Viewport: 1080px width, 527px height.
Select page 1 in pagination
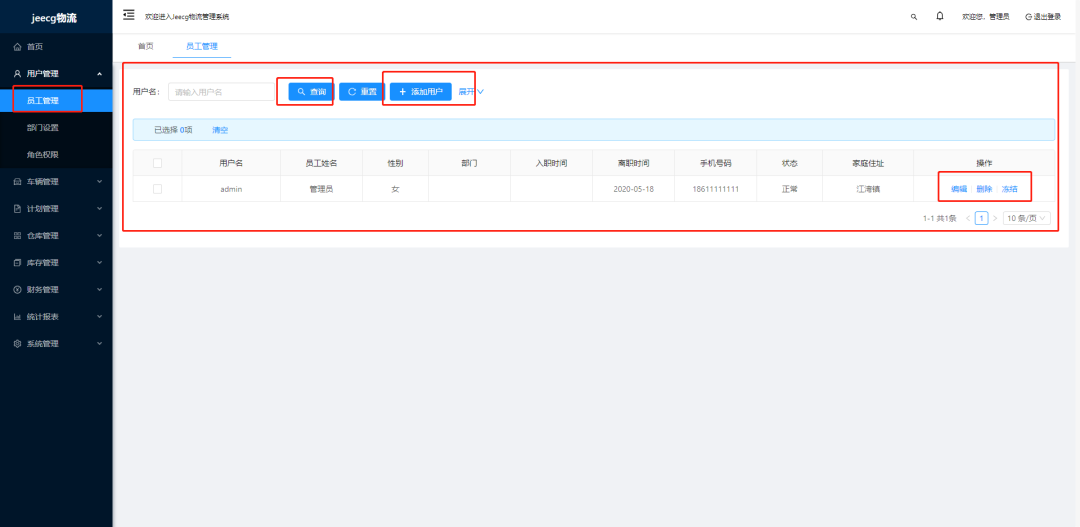pyautogui.click(x=982, y=218)
